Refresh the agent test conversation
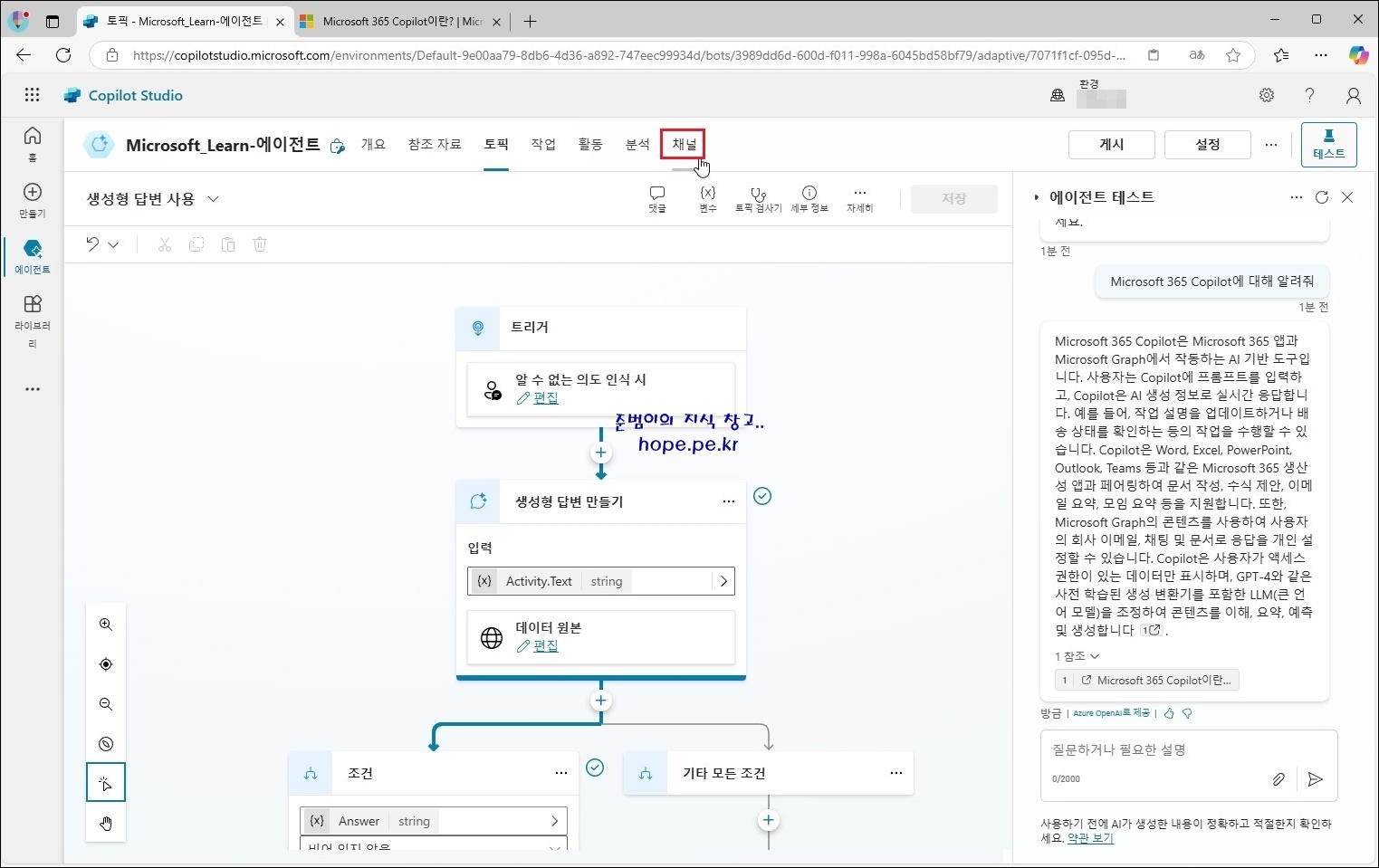Screen dimensions: 1379x868 [1322, 197]
